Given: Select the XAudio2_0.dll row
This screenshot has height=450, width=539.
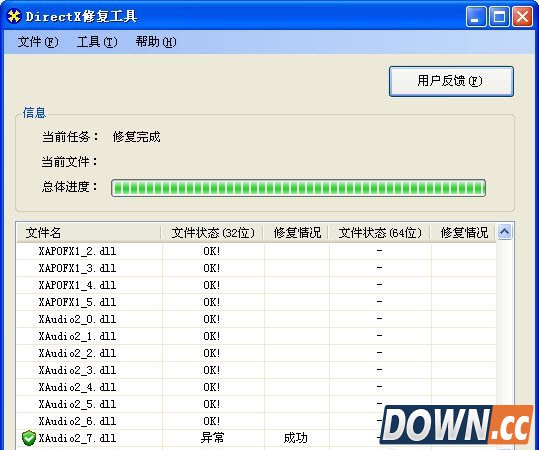Looking at the screenshot, I should 256,319.
